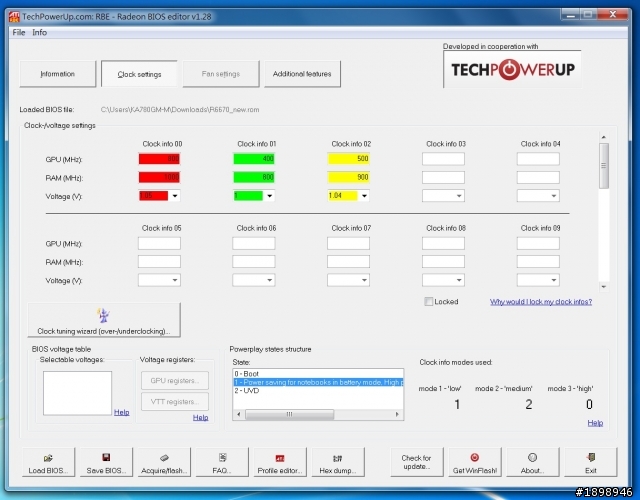This screenshot has width=640, height=500.
Task: Open the File menu
Action: pyautogui.click(x=18, y=32)
